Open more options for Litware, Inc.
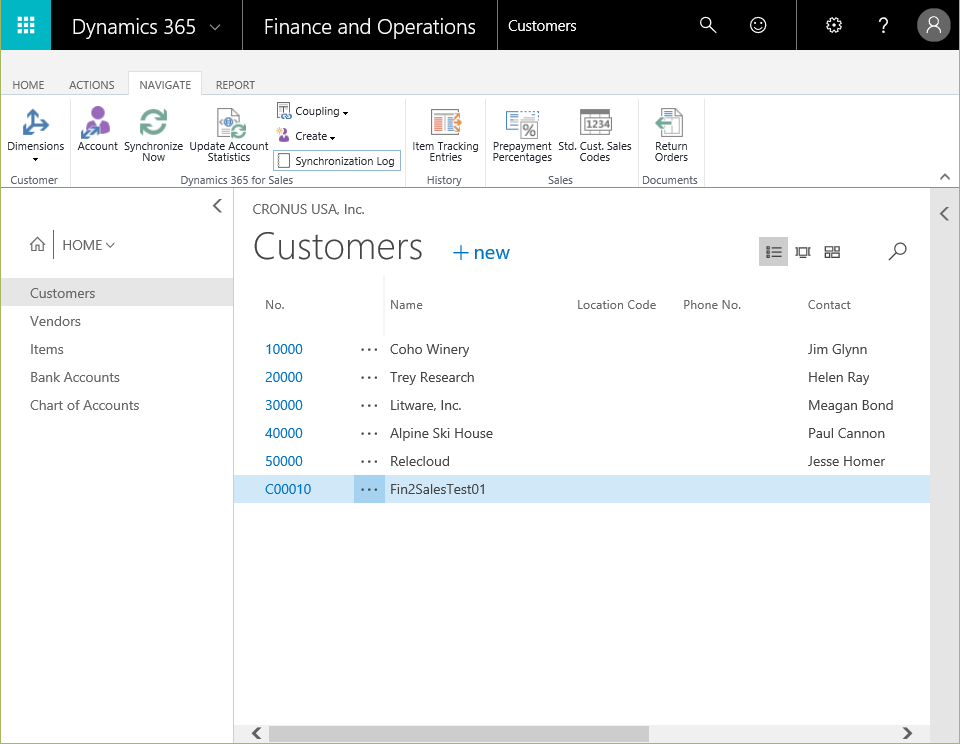Screen dimensions: 960x744 [369, 405]
